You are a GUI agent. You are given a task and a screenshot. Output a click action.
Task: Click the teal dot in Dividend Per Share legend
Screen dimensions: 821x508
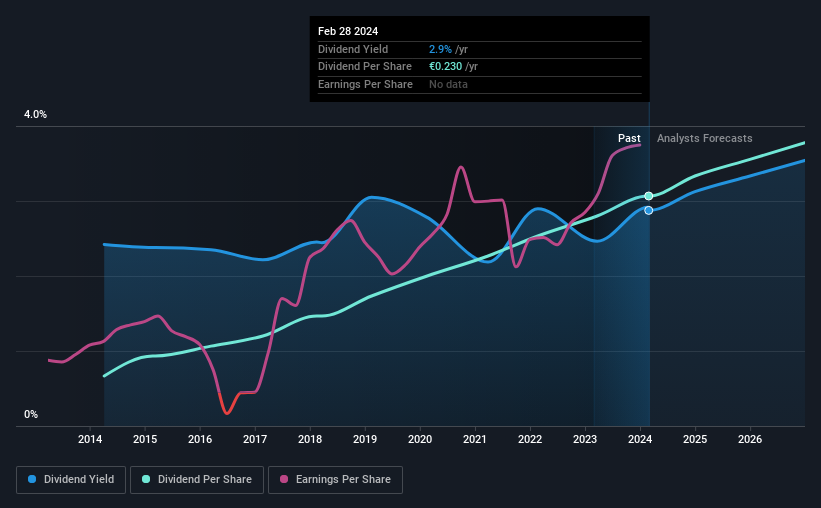point(146,479)
